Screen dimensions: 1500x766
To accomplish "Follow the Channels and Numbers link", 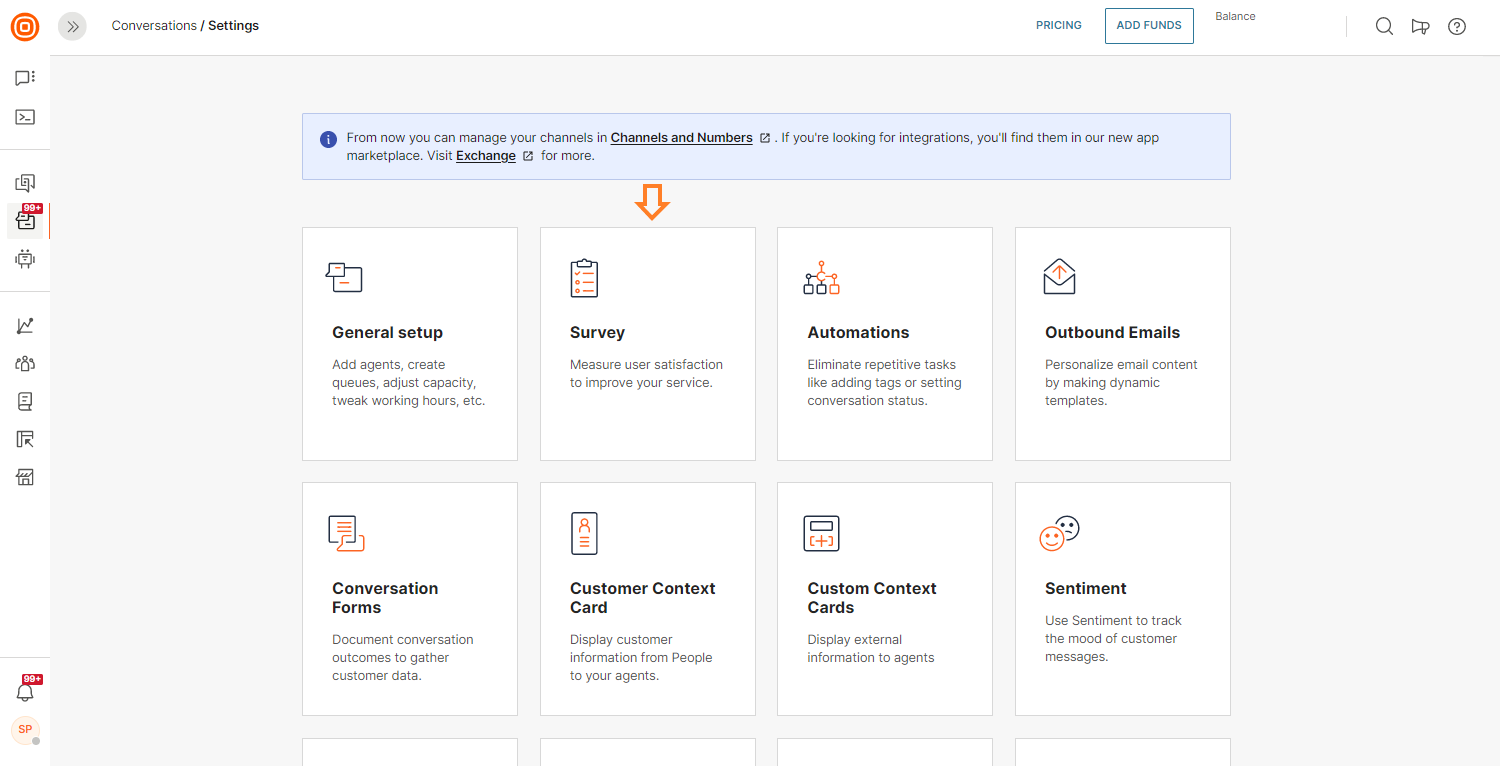I will (x=681, y=138).
